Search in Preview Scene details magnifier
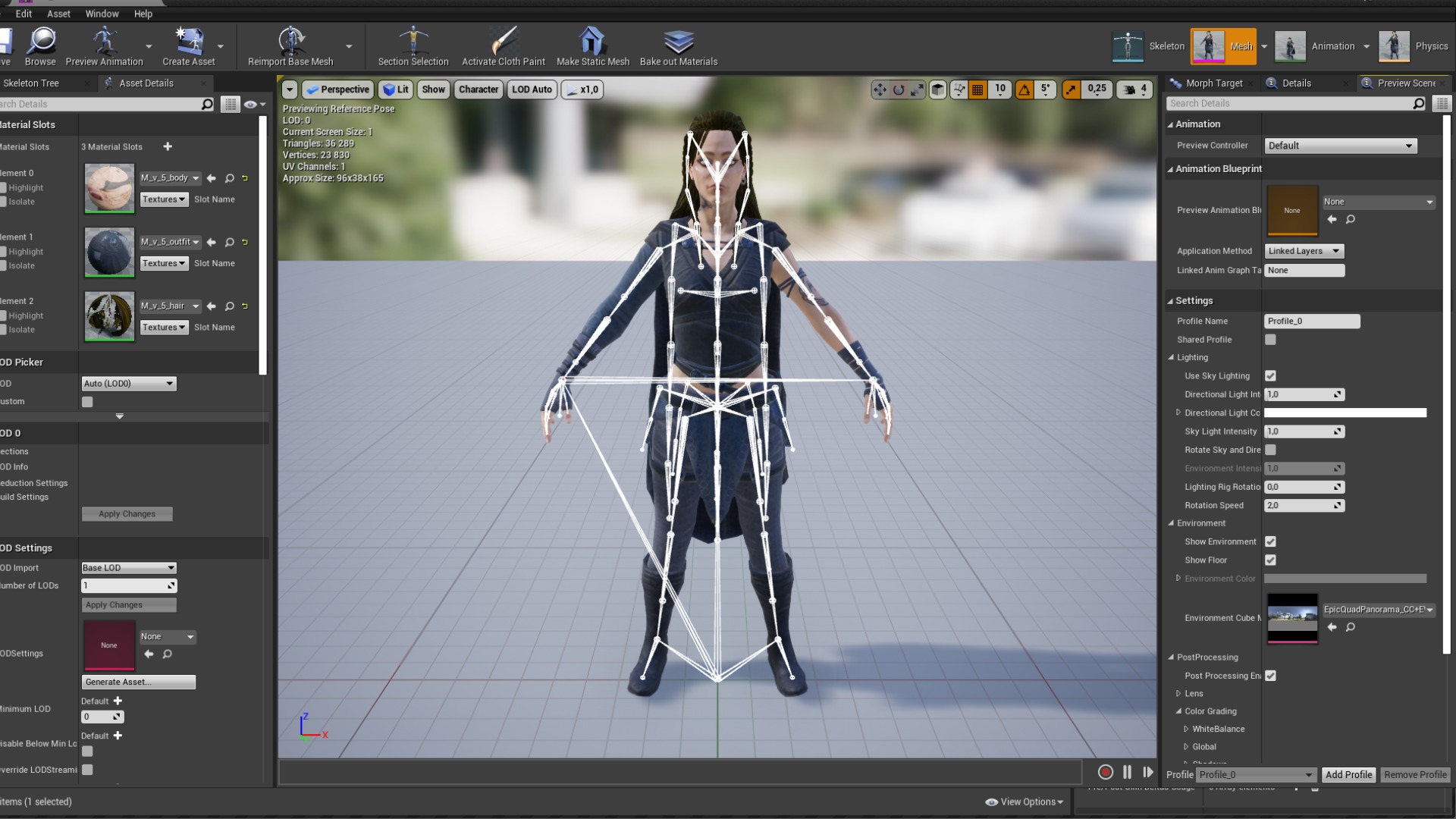Image resolution: width=1456 pixels, height=819 pixels. point(1419,103)
